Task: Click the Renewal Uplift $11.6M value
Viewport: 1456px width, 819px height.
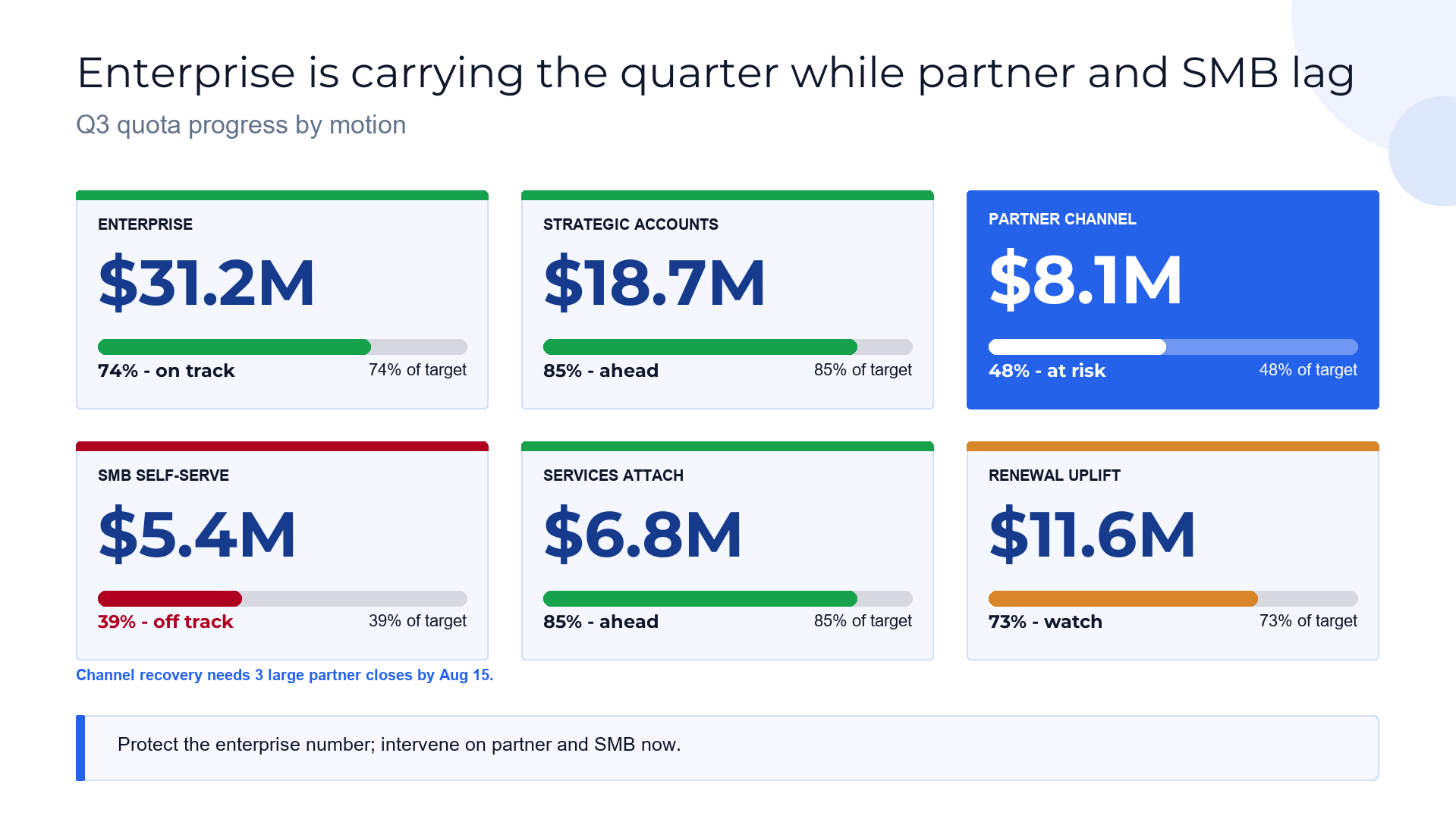Action: pos(1092,534)
